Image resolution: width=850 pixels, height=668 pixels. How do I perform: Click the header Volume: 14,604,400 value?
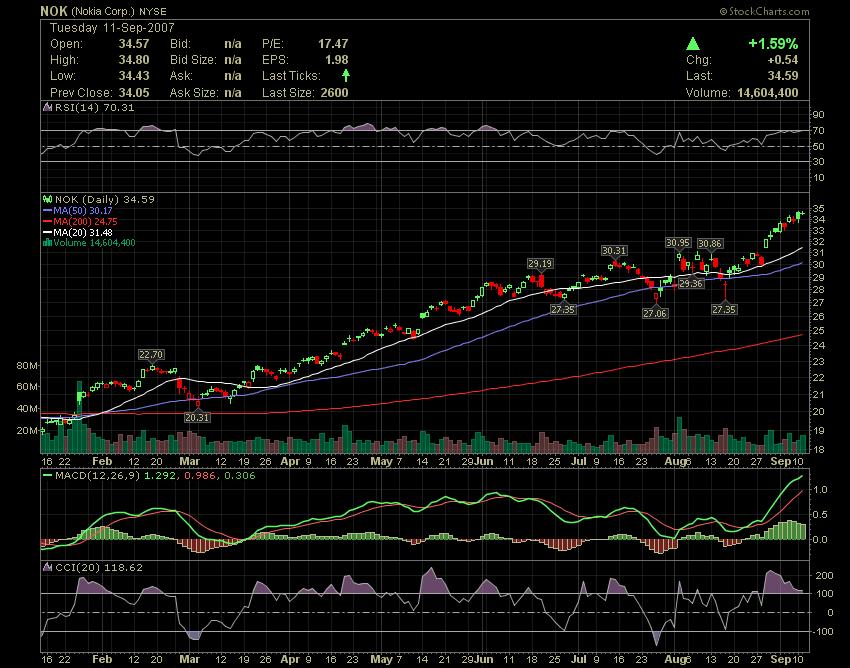[768, 93]
